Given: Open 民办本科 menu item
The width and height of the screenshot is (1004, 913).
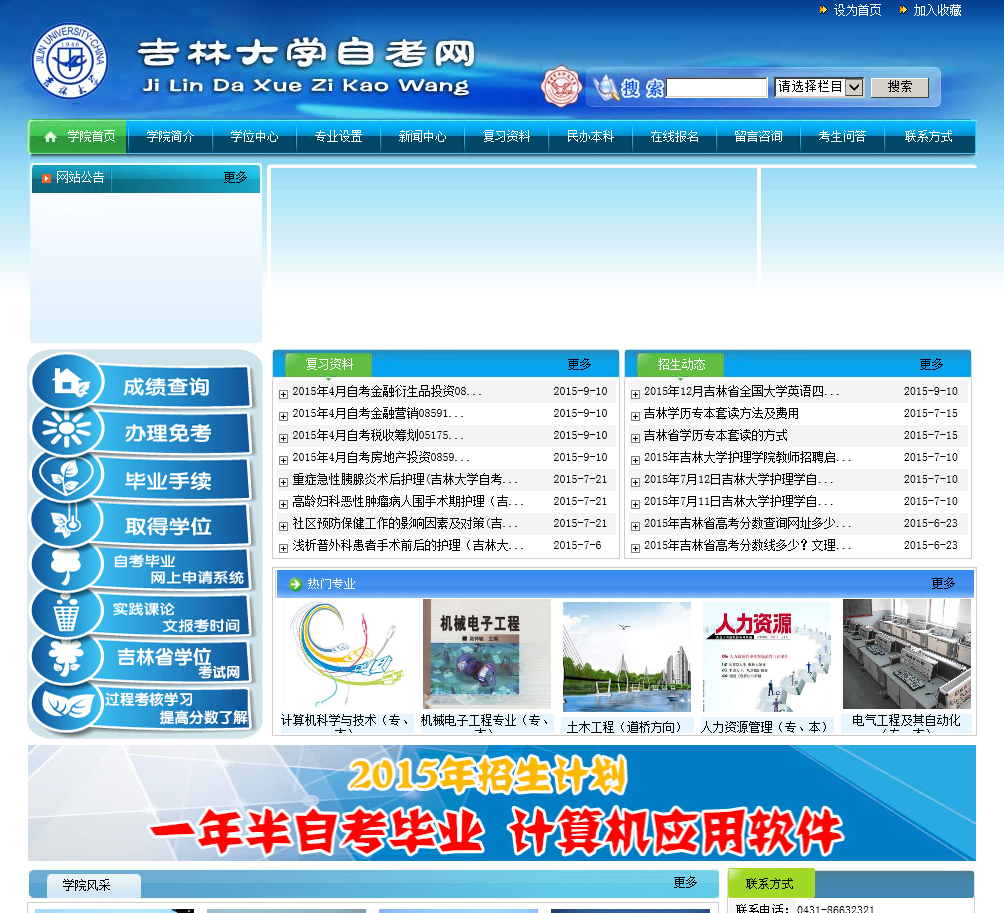Looking at the screenshot, I should [590, 136].
